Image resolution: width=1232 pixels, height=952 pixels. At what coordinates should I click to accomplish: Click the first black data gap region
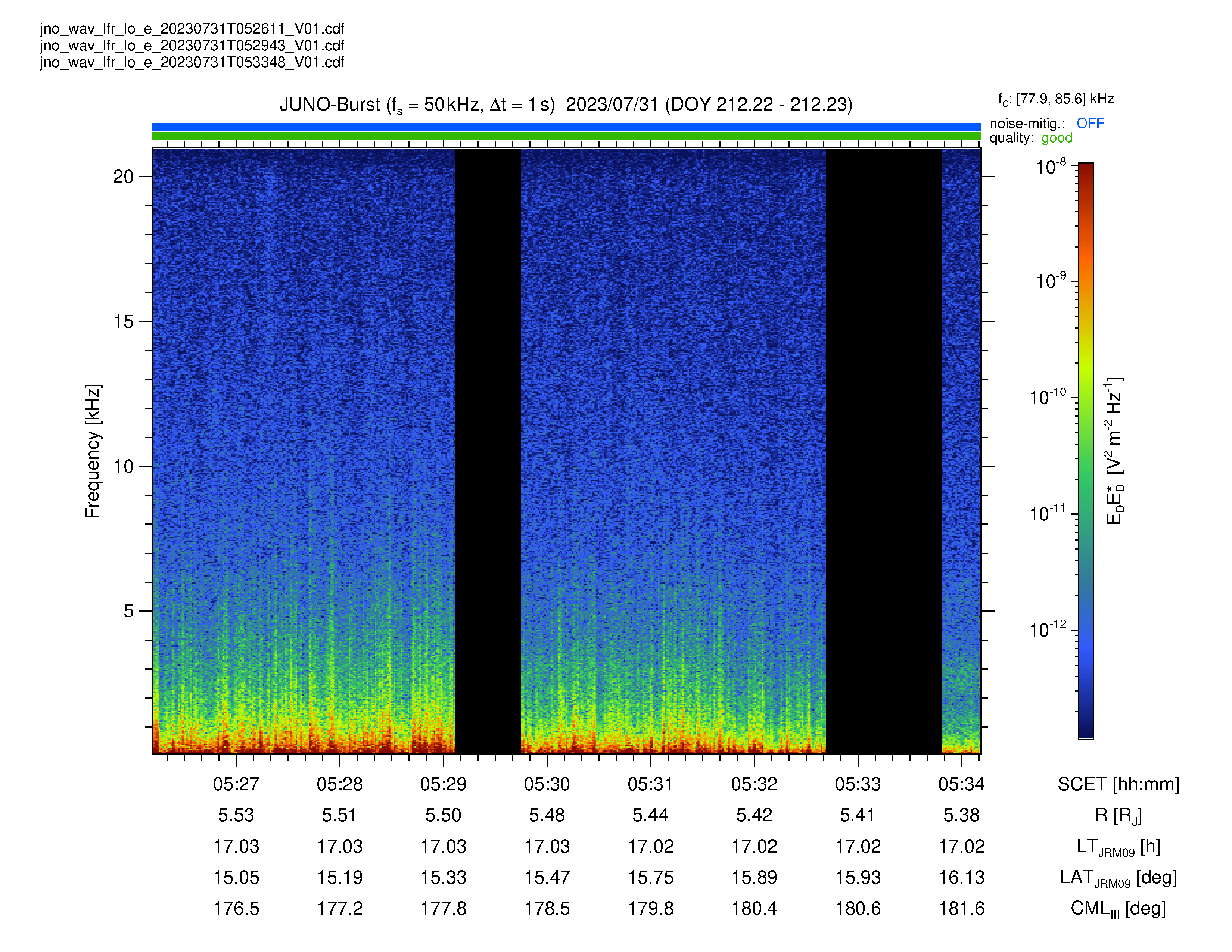(x=488, y=451)
